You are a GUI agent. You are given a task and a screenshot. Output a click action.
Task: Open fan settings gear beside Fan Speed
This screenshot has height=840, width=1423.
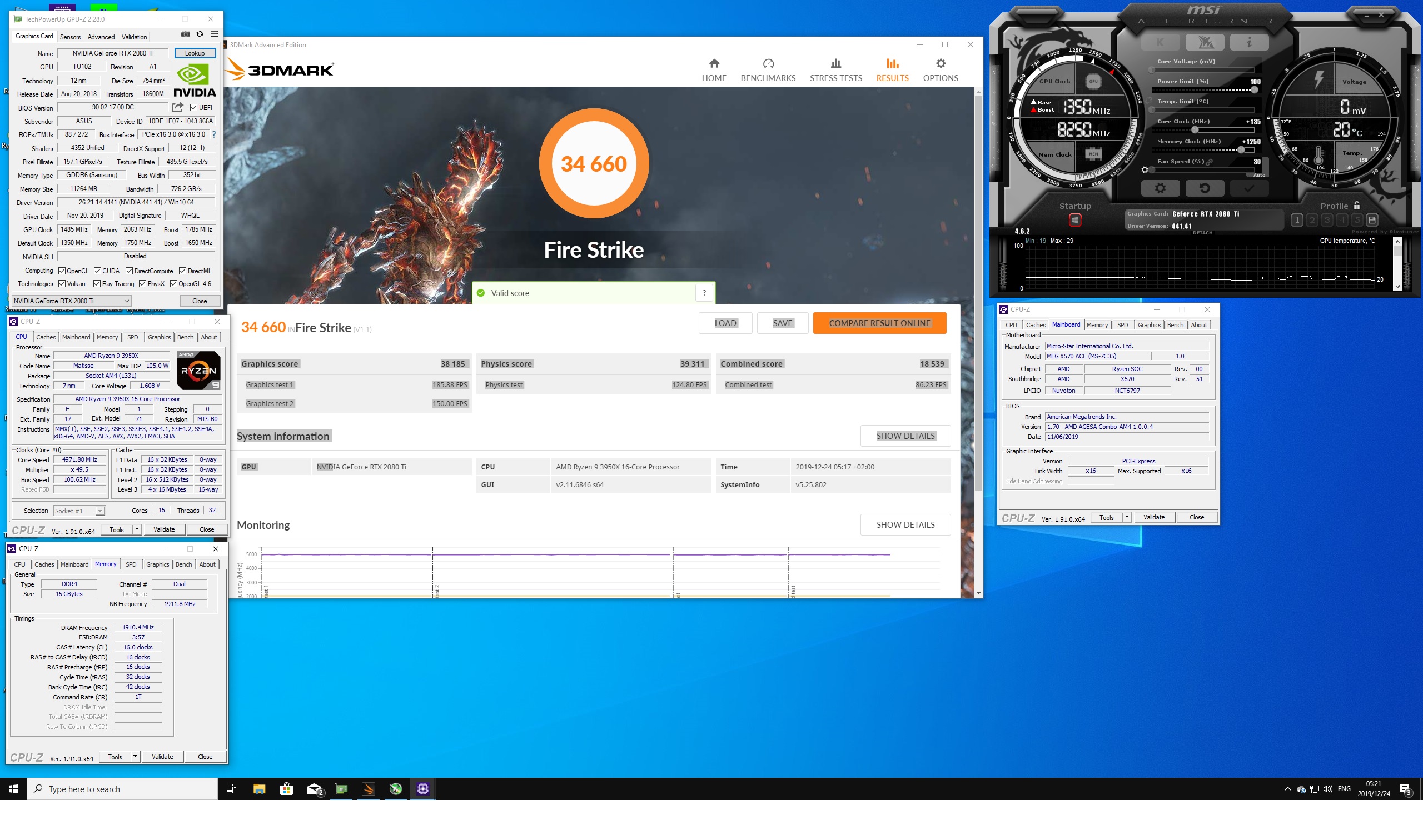point(1145,170)
